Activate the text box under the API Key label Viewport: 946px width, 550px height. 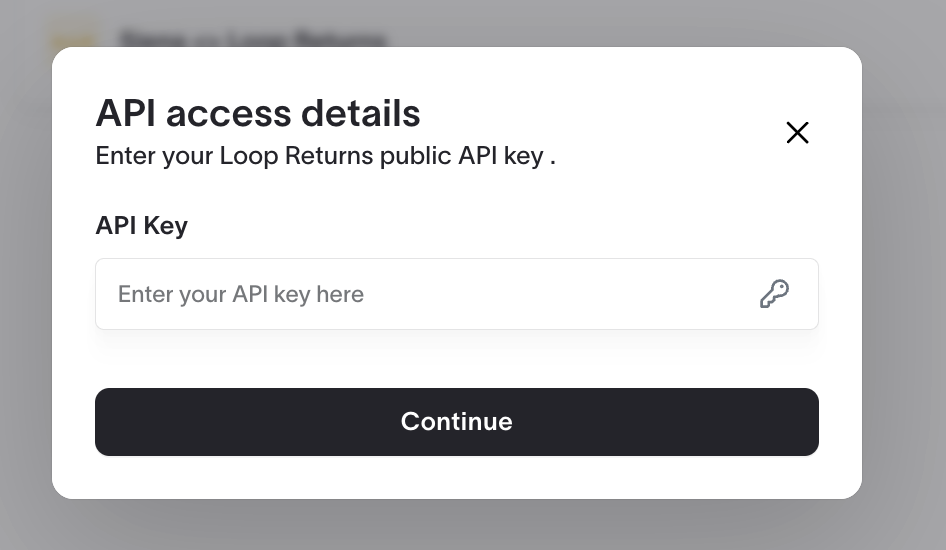coord(457,294)
